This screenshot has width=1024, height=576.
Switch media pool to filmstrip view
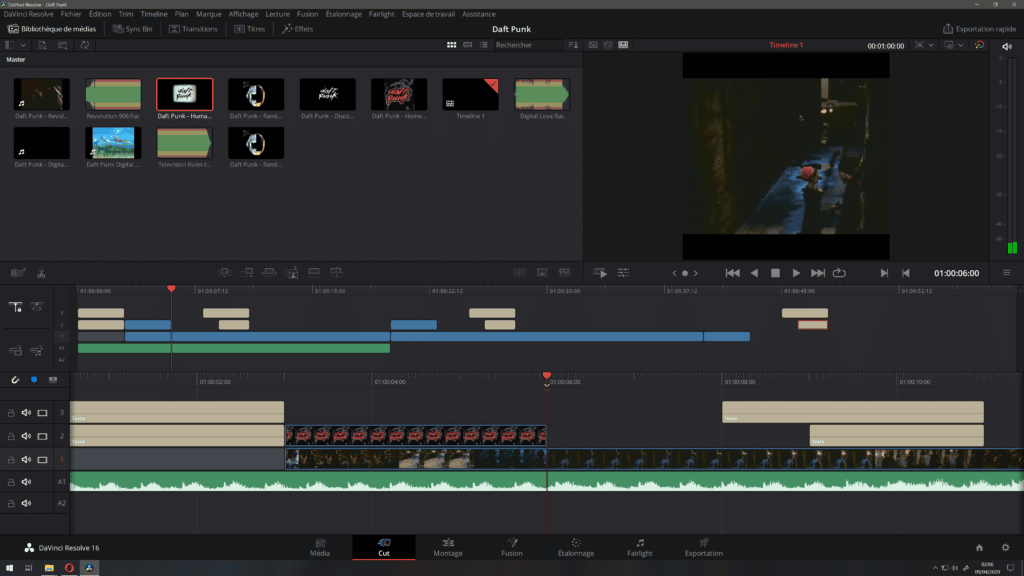tap(468, 45)
